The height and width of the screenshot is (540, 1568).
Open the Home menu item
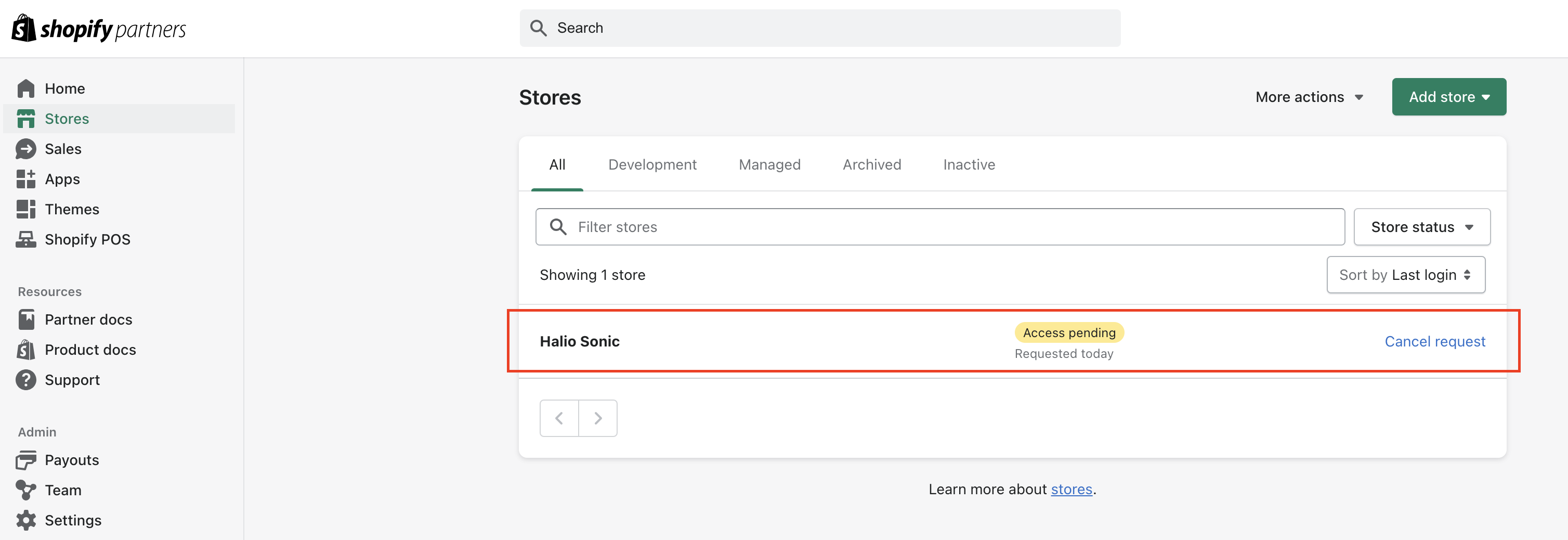[119, 89]
